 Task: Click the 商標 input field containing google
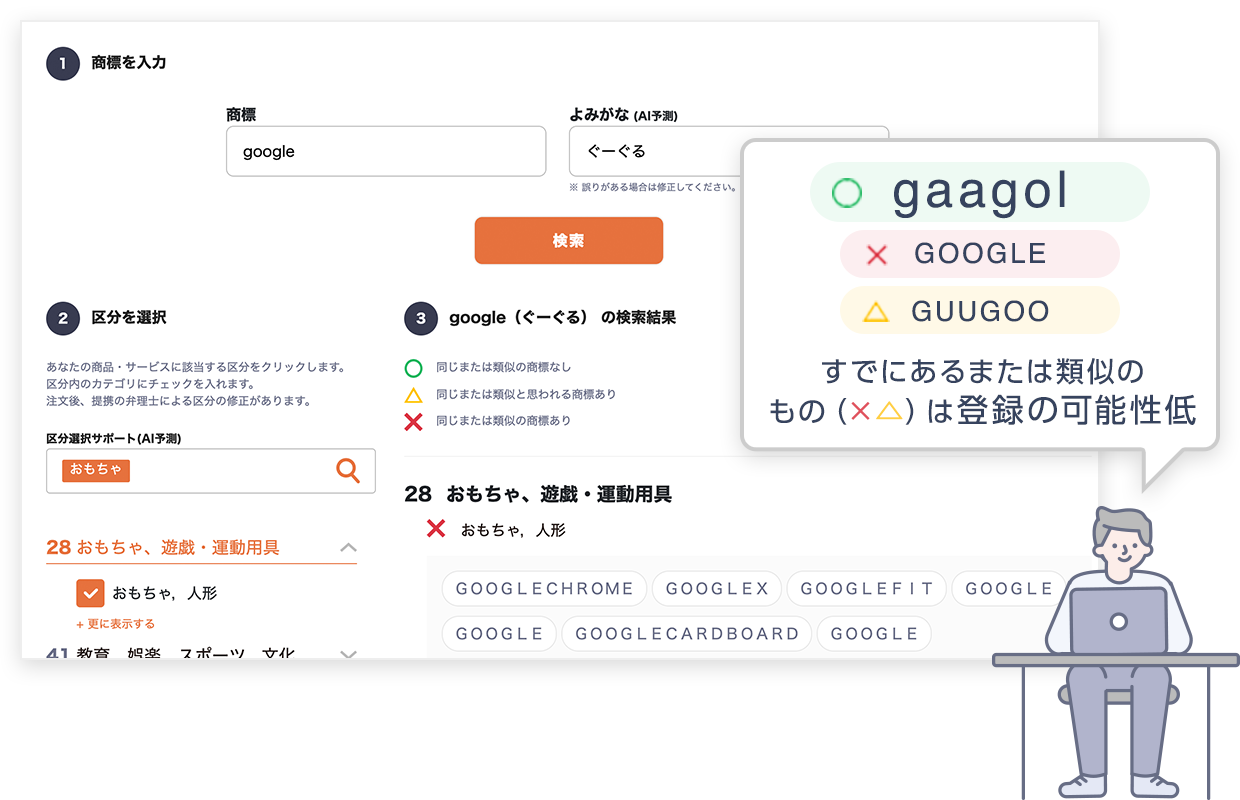click(x=385, y=152)
